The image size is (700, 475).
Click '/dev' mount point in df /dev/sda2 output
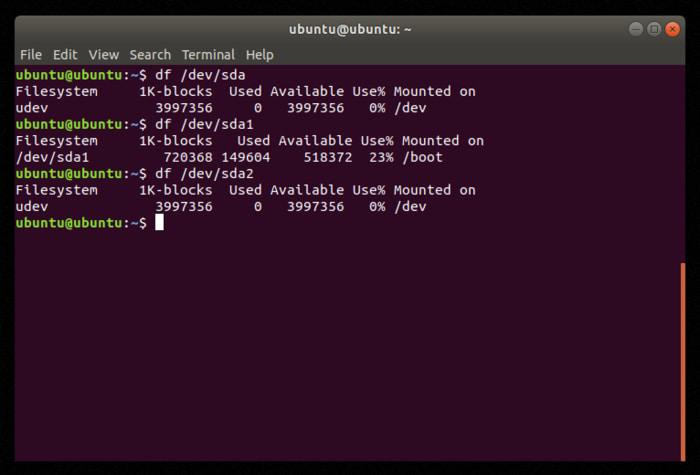410,207
